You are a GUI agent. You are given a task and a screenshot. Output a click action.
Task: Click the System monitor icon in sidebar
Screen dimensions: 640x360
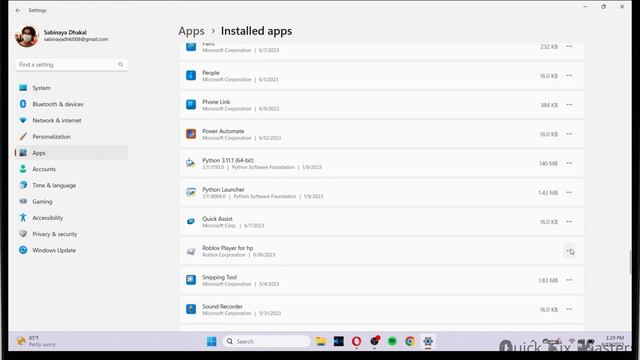pyautogui.click(x=23, y=88)
